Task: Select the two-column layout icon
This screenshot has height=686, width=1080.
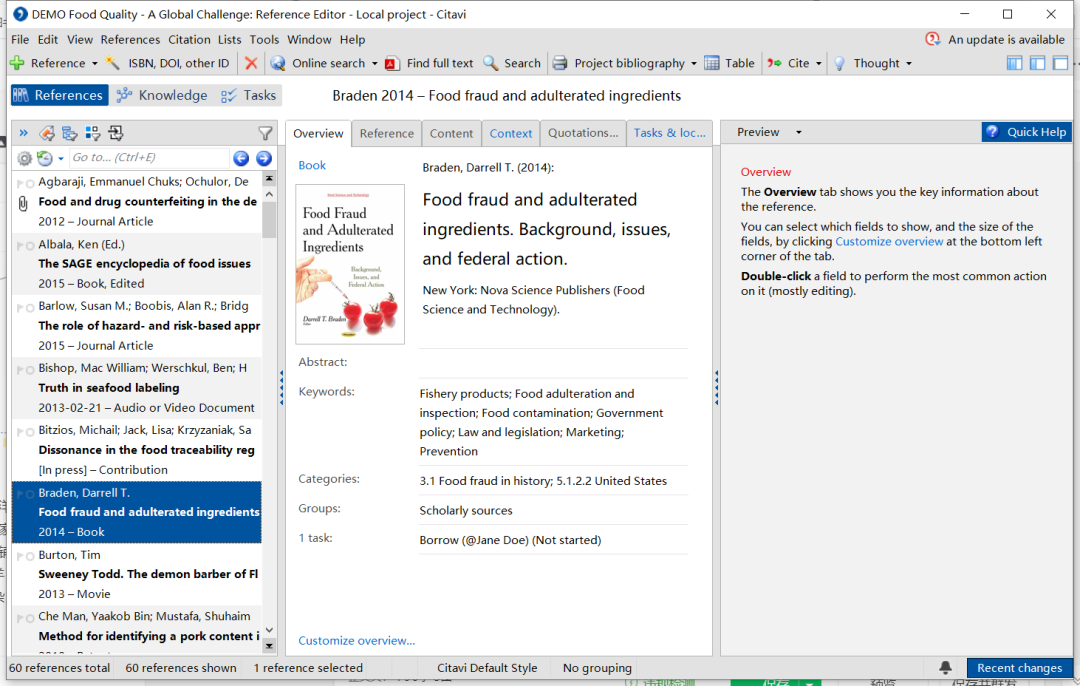Action: tap(1037, 63)
